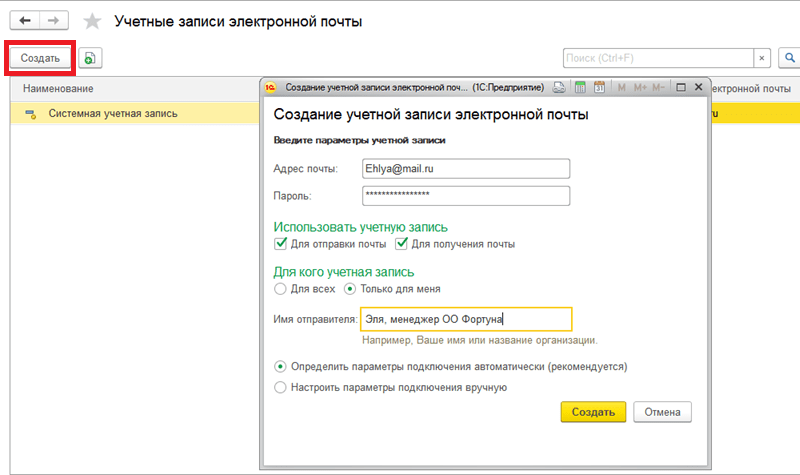This screenshot has height=475, width=800.
Task: Click the M memory icon in title bar
Action: pos(622,88)
